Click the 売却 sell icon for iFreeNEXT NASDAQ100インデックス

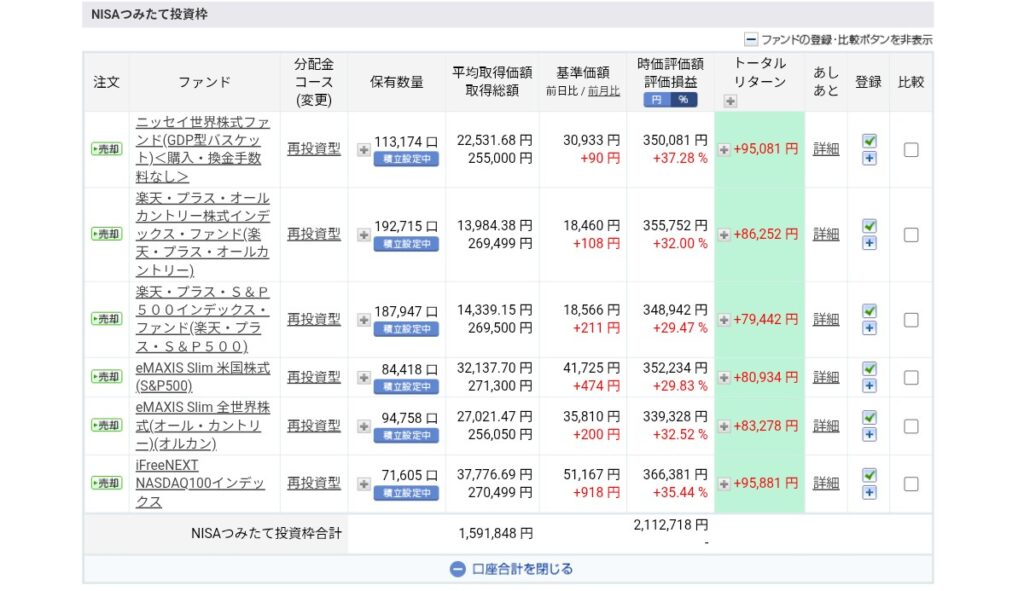(x=105, y=483)
